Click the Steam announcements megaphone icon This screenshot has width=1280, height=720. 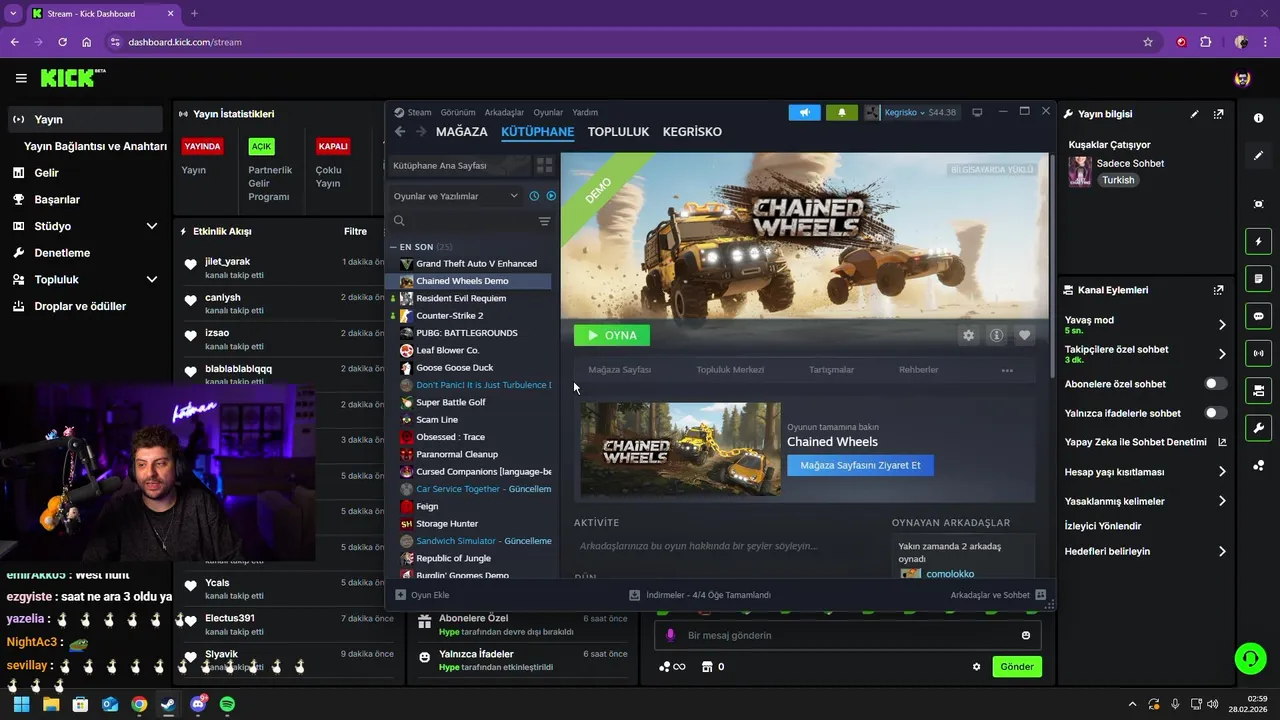pyautogui.click(x=804, y=112)
